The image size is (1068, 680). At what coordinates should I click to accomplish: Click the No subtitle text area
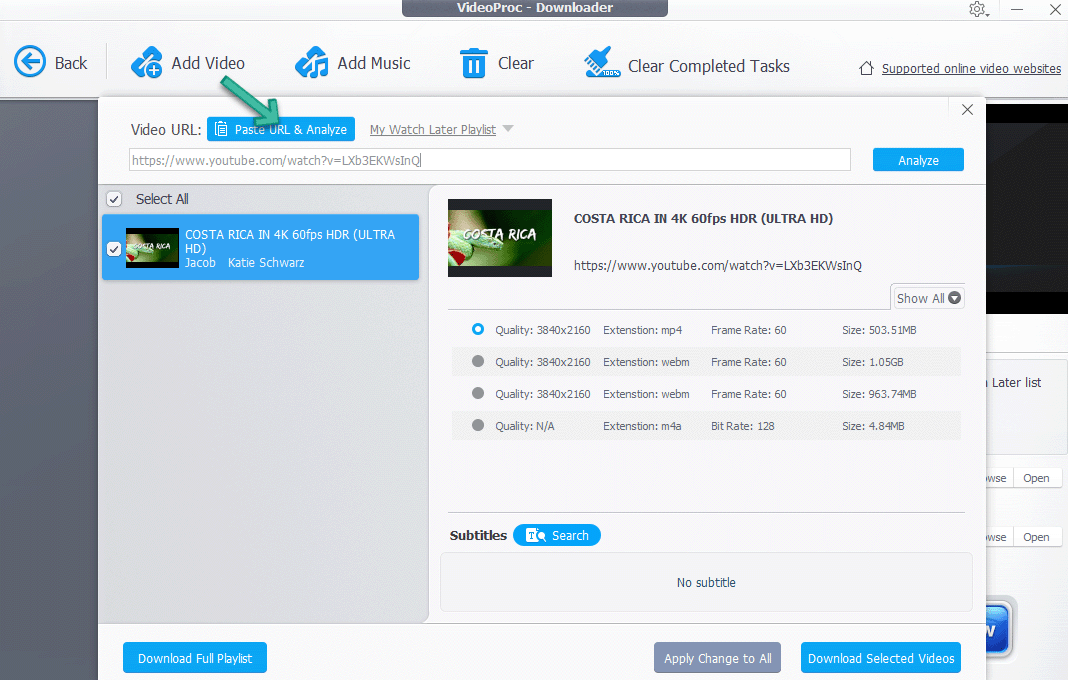(x=706, y=583)
